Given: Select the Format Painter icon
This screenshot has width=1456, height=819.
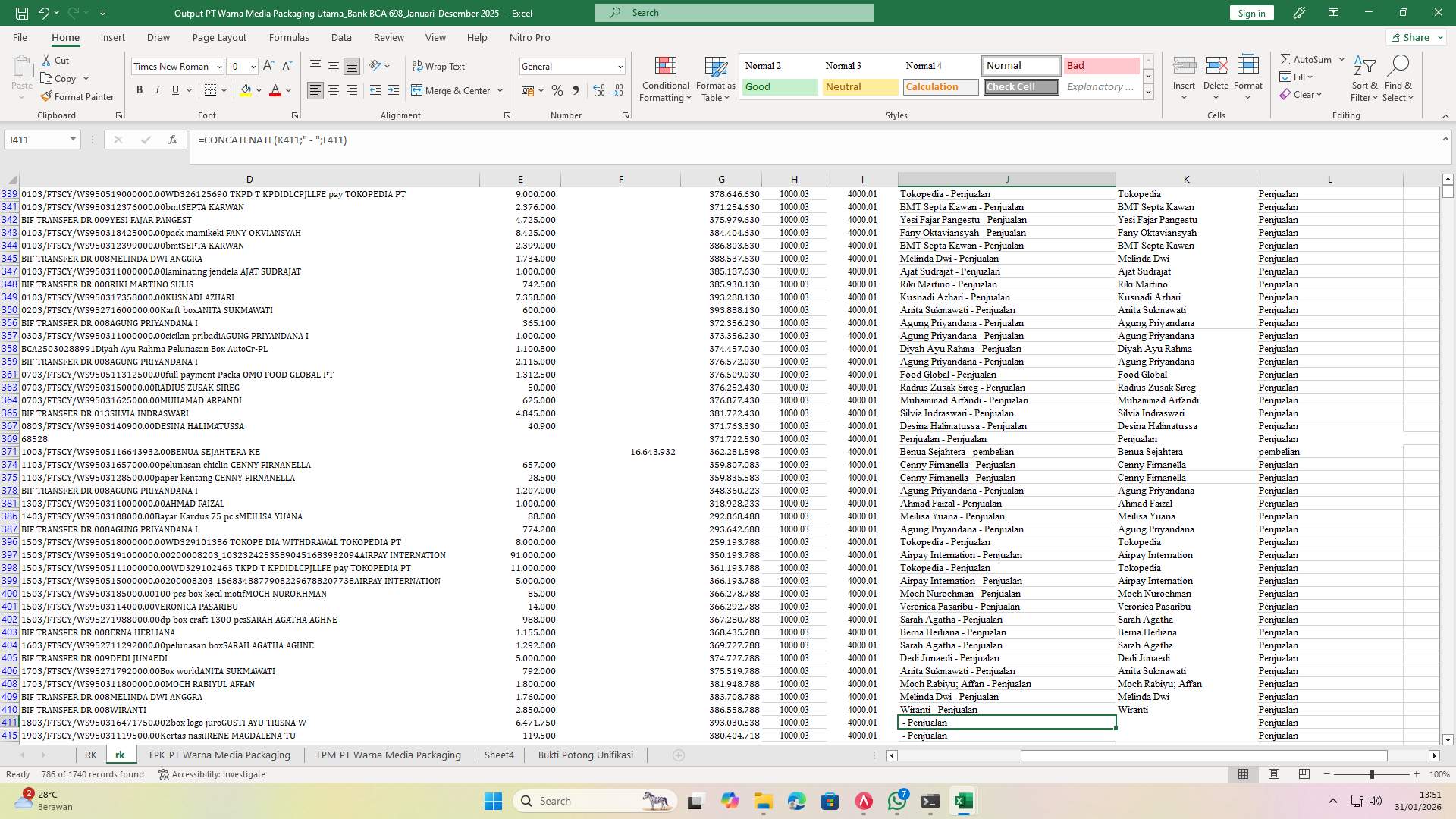Looking at the screenshot, I should pyautogui.click(x=78, y=96).
